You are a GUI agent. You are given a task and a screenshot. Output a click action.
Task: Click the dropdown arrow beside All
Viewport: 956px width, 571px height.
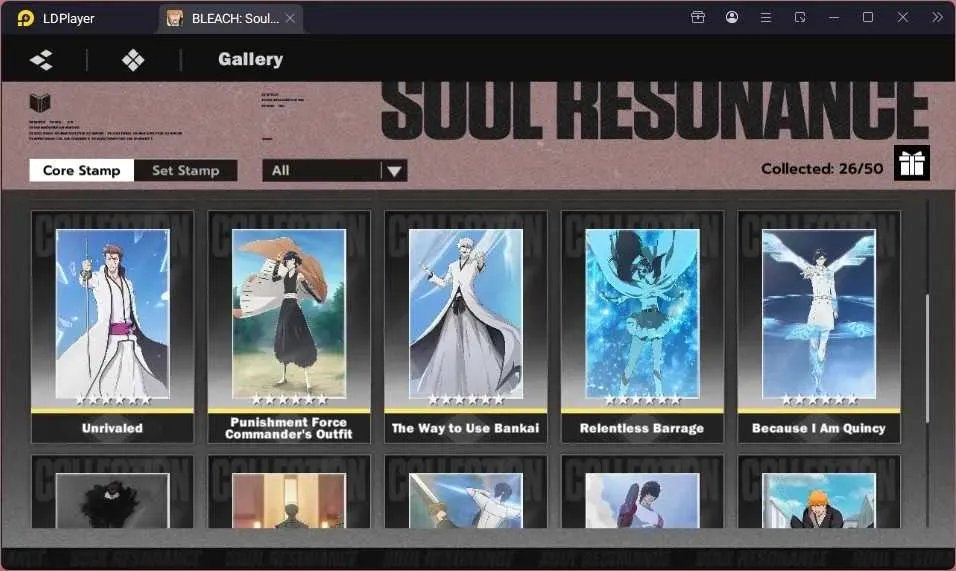pyautogui.click(x=394, y=171)
